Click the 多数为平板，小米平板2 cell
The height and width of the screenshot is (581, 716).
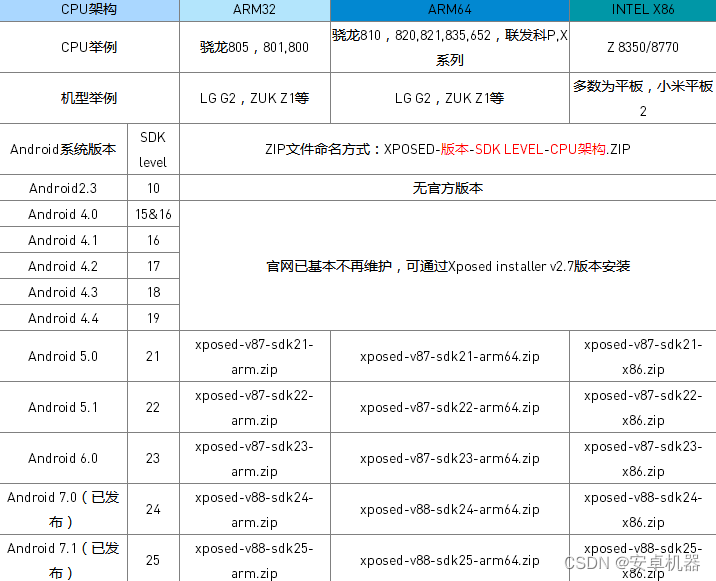click(643, 98)
